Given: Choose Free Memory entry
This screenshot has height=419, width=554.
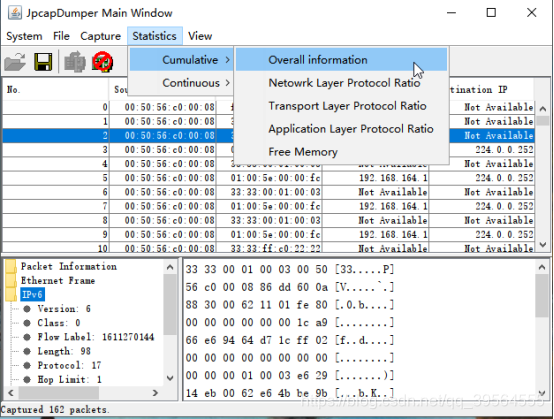Looking at the screenshot, I should 341,152.
